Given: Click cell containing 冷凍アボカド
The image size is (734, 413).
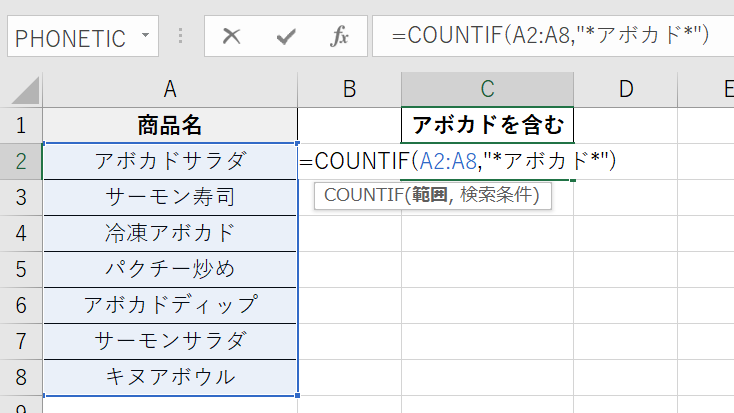Looking at the screenshot, I should tap(170, 233).
